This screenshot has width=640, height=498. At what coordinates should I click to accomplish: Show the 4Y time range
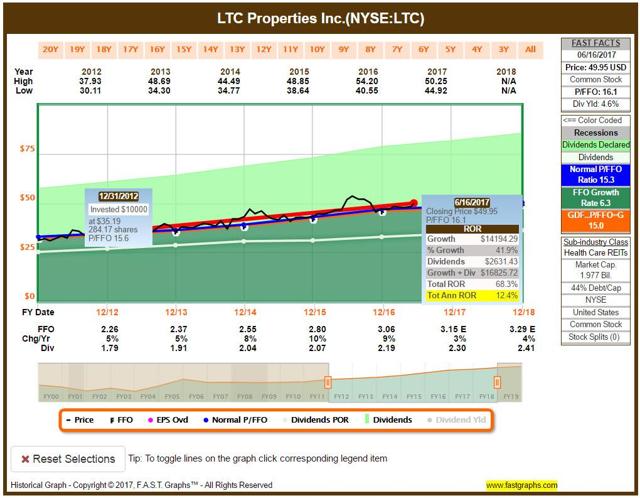click(x=477, y=50)
